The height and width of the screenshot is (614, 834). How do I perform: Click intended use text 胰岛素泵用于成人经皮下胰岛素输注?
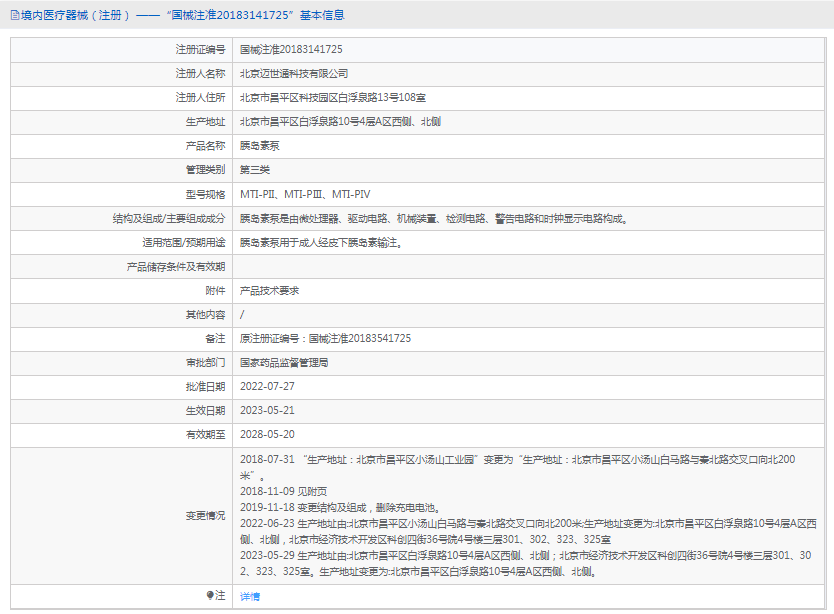tap(321, 243)
